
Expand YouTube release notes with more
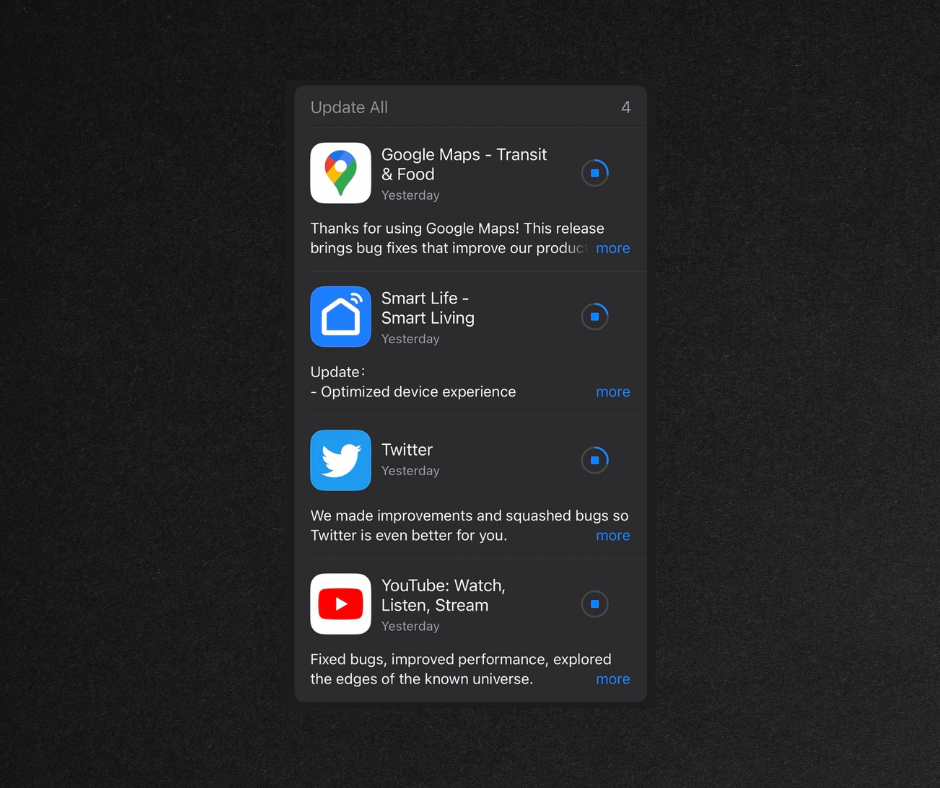613,679
